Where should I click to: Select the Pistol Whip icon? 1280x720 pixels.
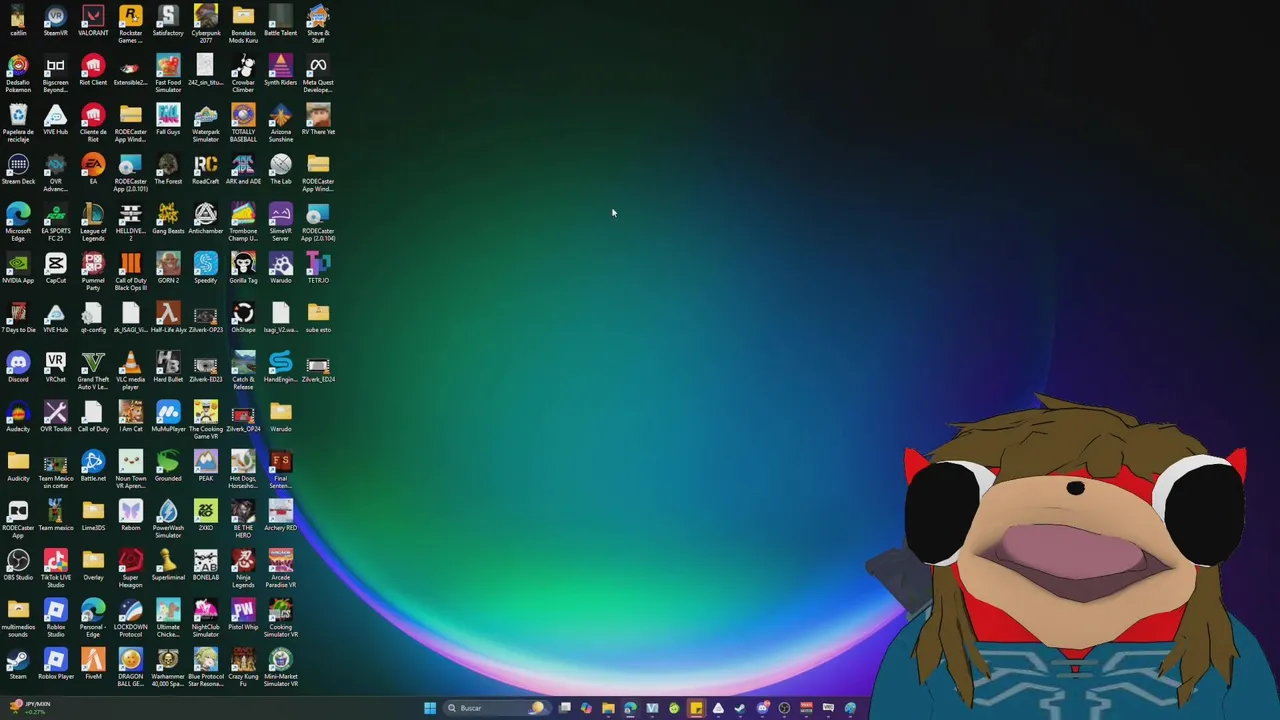(243, 615)
